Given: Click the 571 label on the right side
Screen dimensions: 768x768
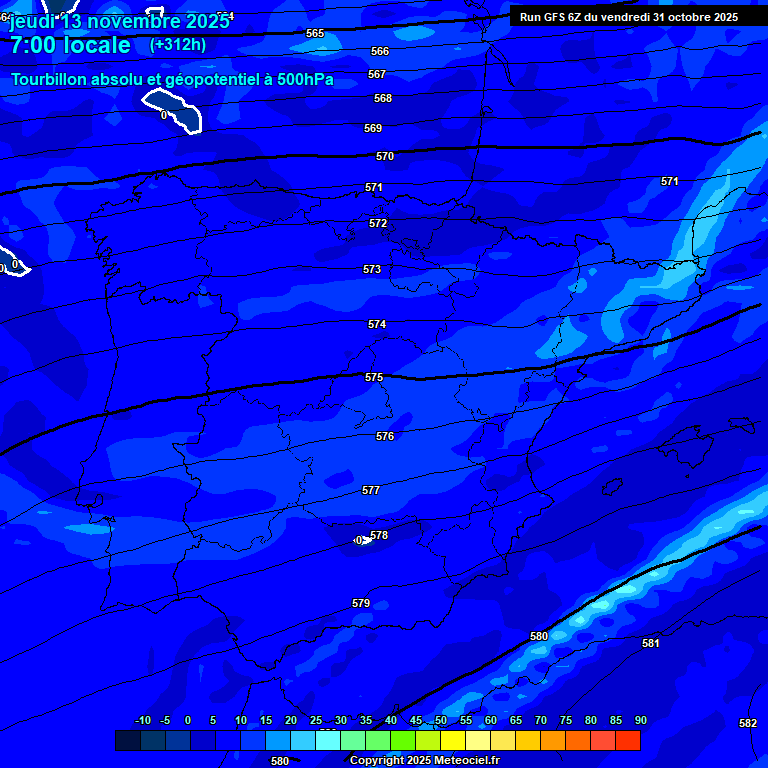Looking at the screenshot, I should [x=670, y=181].
